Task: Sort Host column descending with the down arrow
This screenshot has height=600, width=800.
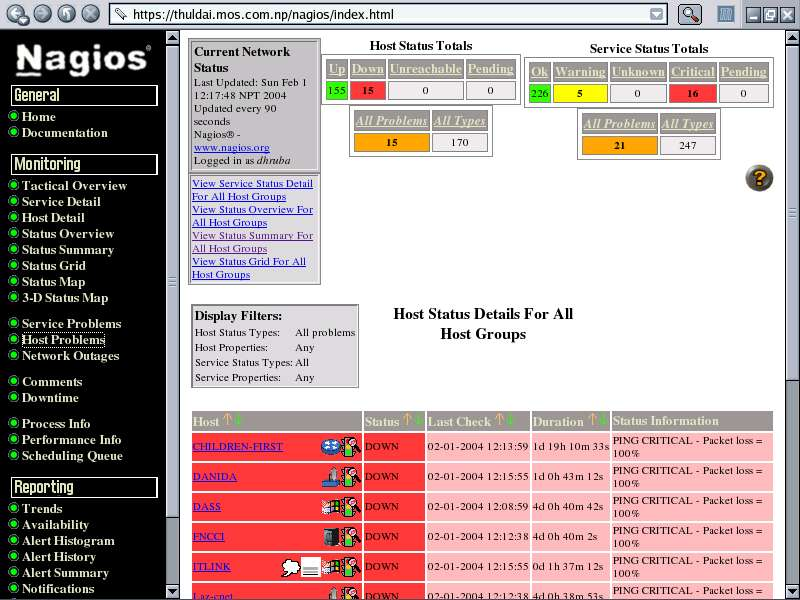Action: pyautogui.click(x=238, y=420)
